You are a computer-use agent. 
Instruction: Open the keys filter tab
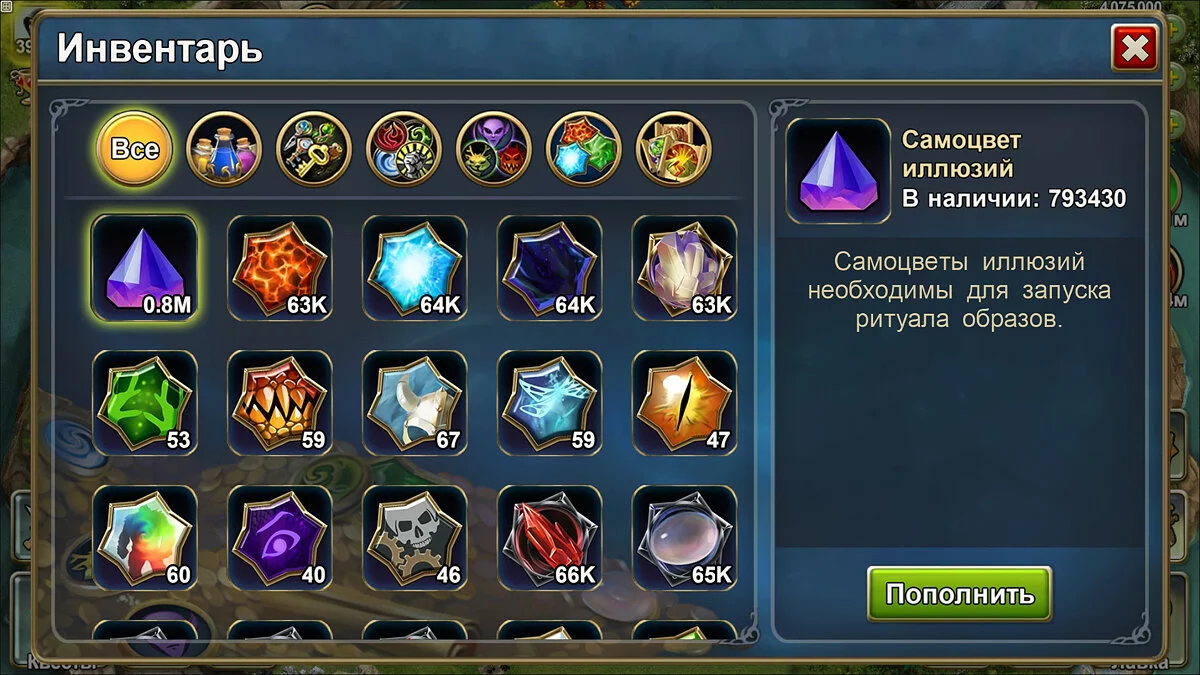click(314, 149)
